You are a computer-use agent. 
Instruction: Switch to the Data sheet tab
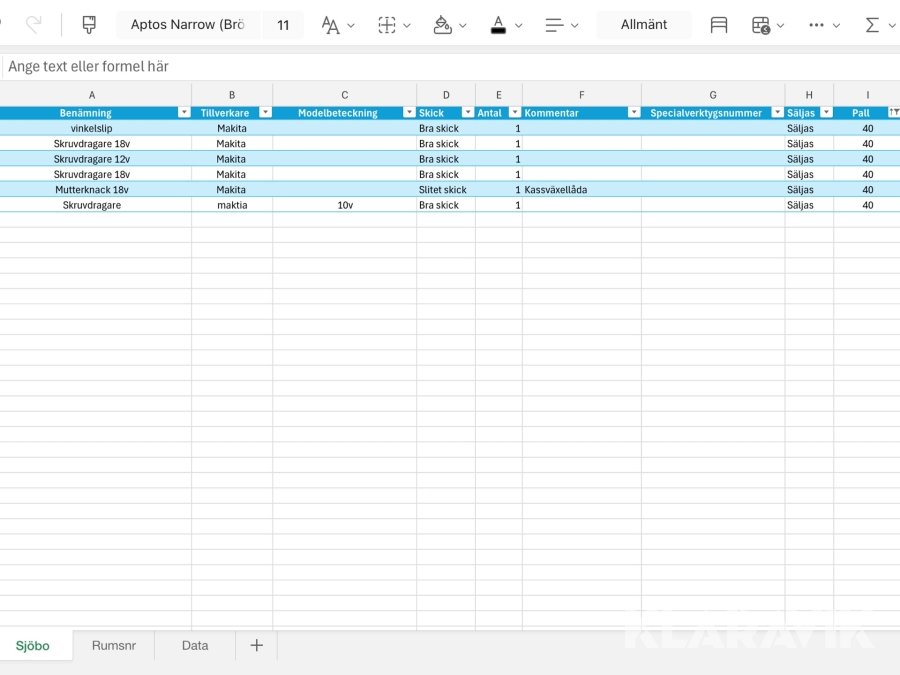[195, 646]
